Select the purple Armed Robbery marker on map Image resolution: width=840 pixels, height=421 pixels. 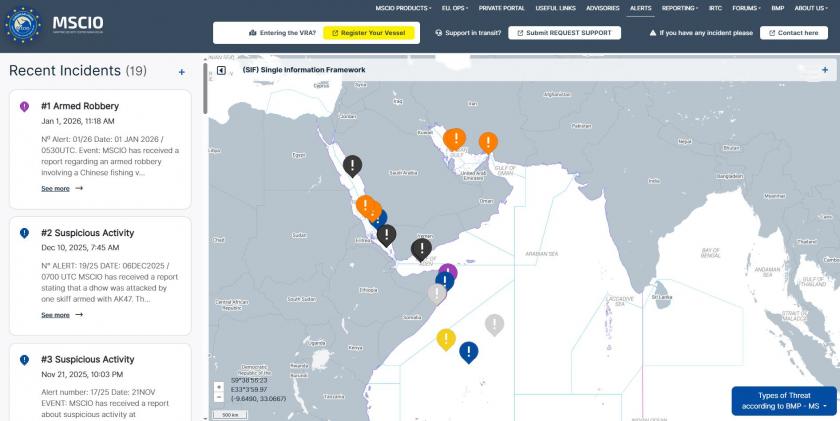[449, 269]
